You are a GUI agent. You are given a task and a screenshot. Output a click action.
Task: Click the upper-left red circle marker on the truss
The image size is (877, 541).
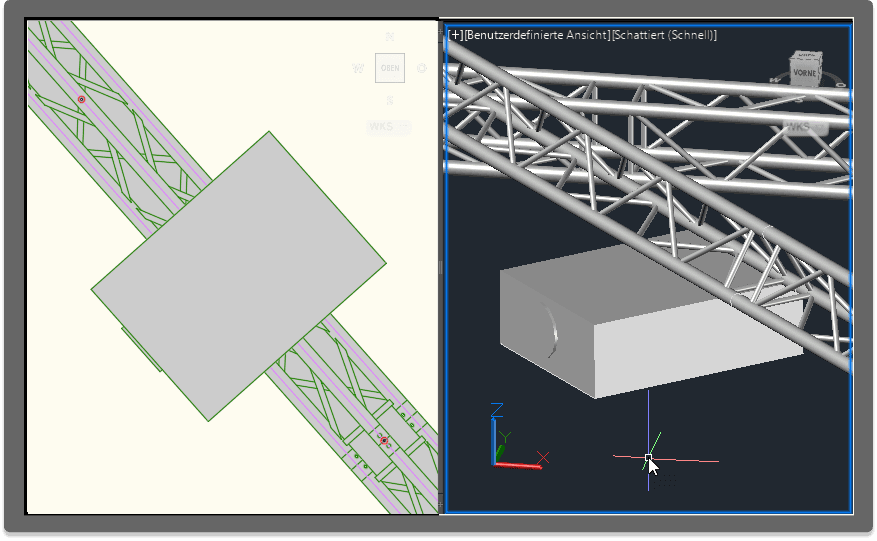pyautogui.click(x=82, y=99)
